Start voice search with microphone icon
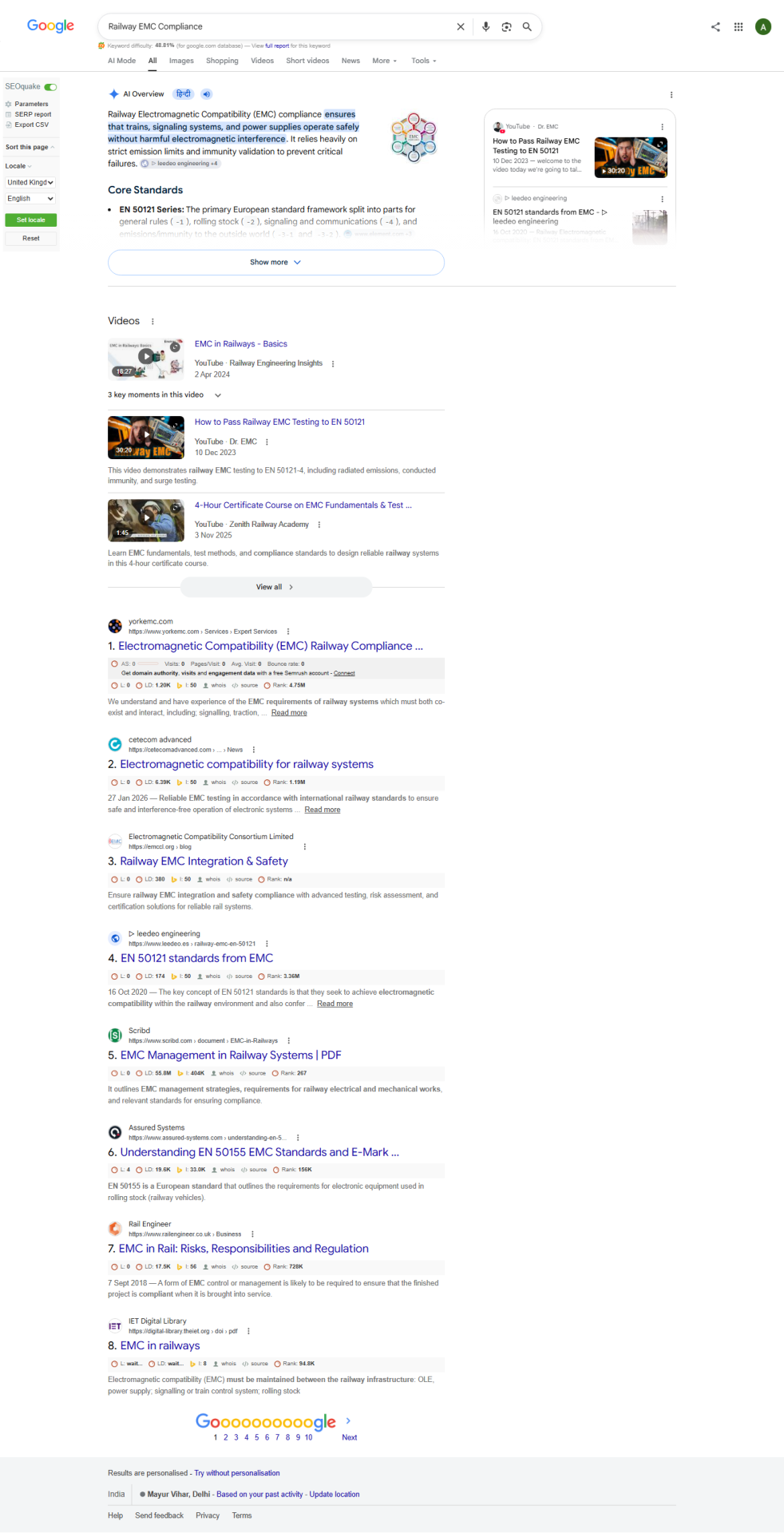 [485, 26]
